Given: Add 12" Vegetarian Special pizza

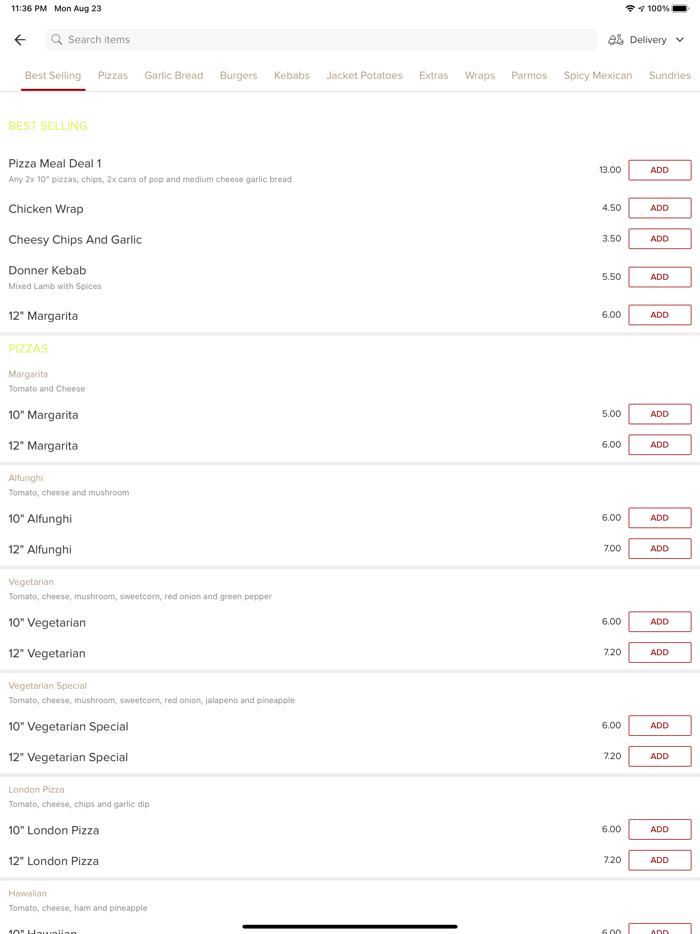Looking at the screenshot, I should (659, 756).
